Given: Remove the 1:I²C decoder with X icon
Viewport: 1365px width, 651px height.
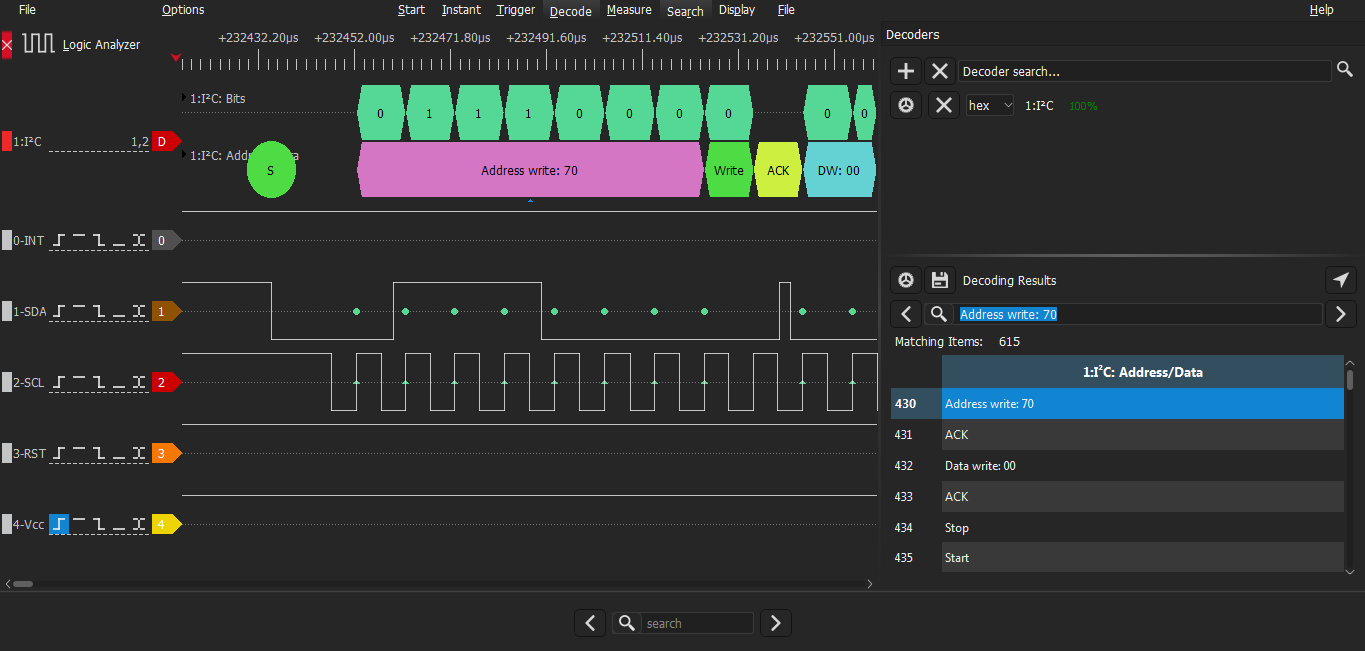Looking at the screenshot, I should (943, 105).
